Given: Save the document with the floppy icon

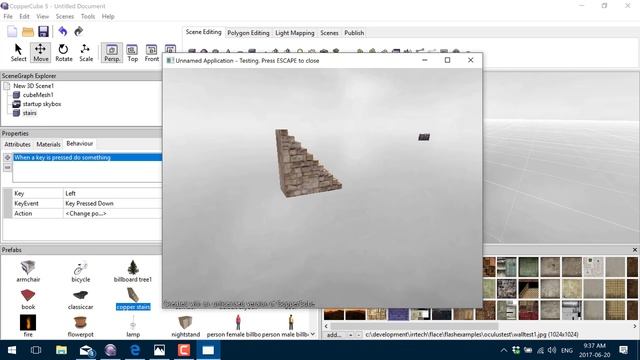Looking at the screenshot, I should click(x=43, y=31).
